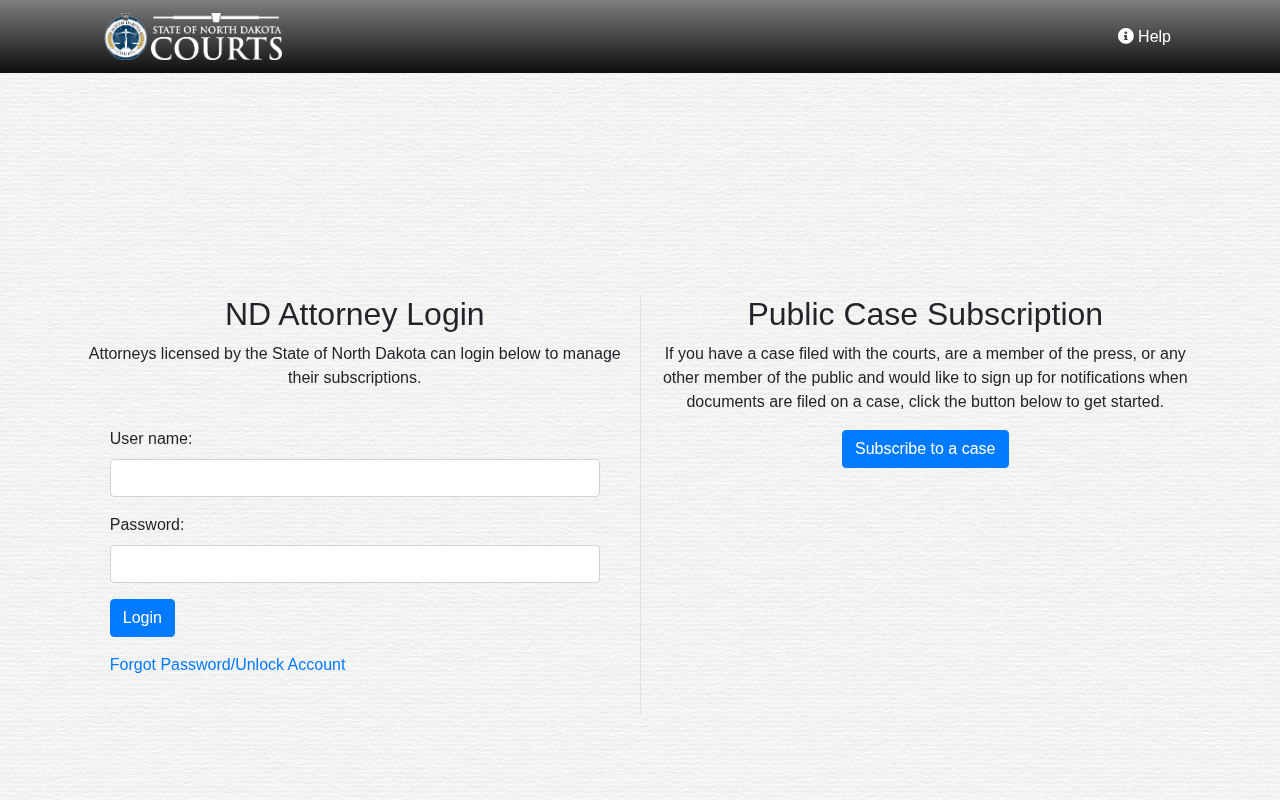The width and height of the screenshot is (1280, 800).
Task: Click the Public Case Subscription heading
Action: click(x=925, y=314)
